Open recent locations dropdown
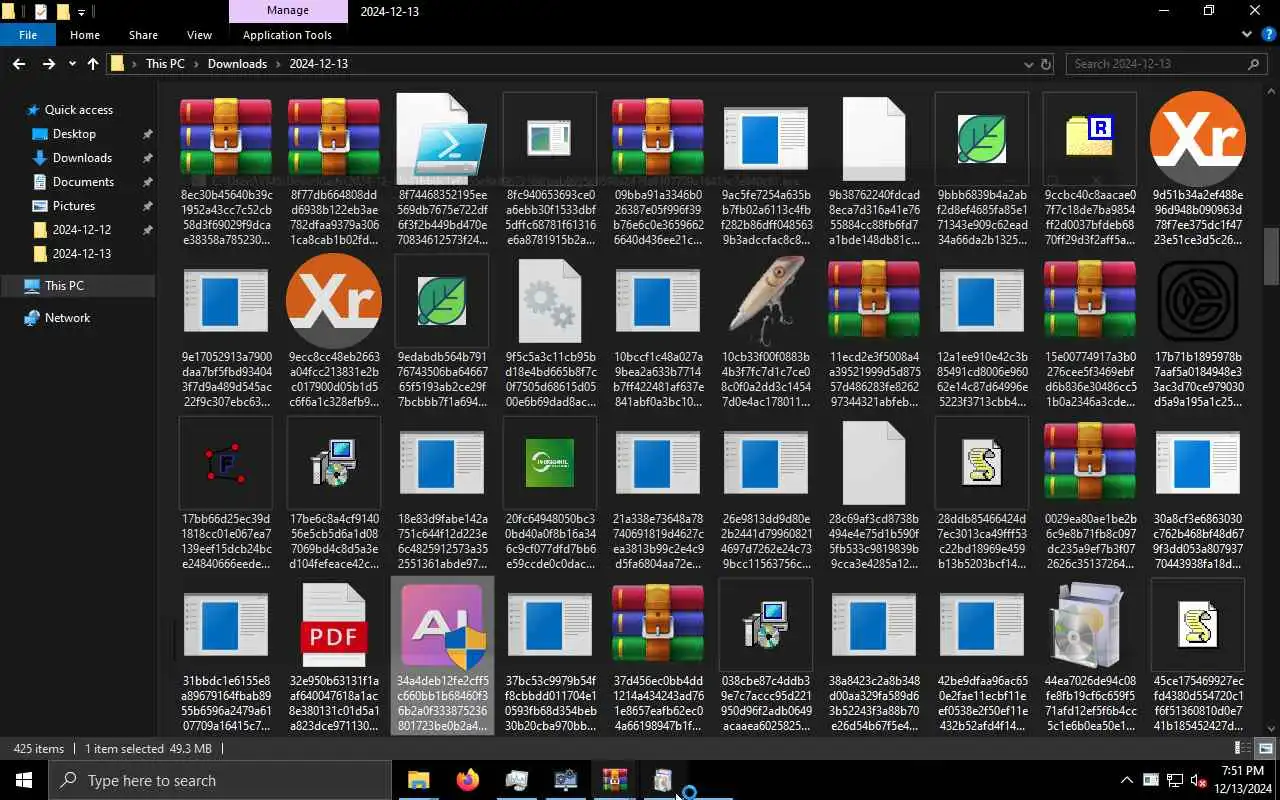Viewport: 1280px width, 800px height. click(x=72, y=64)
